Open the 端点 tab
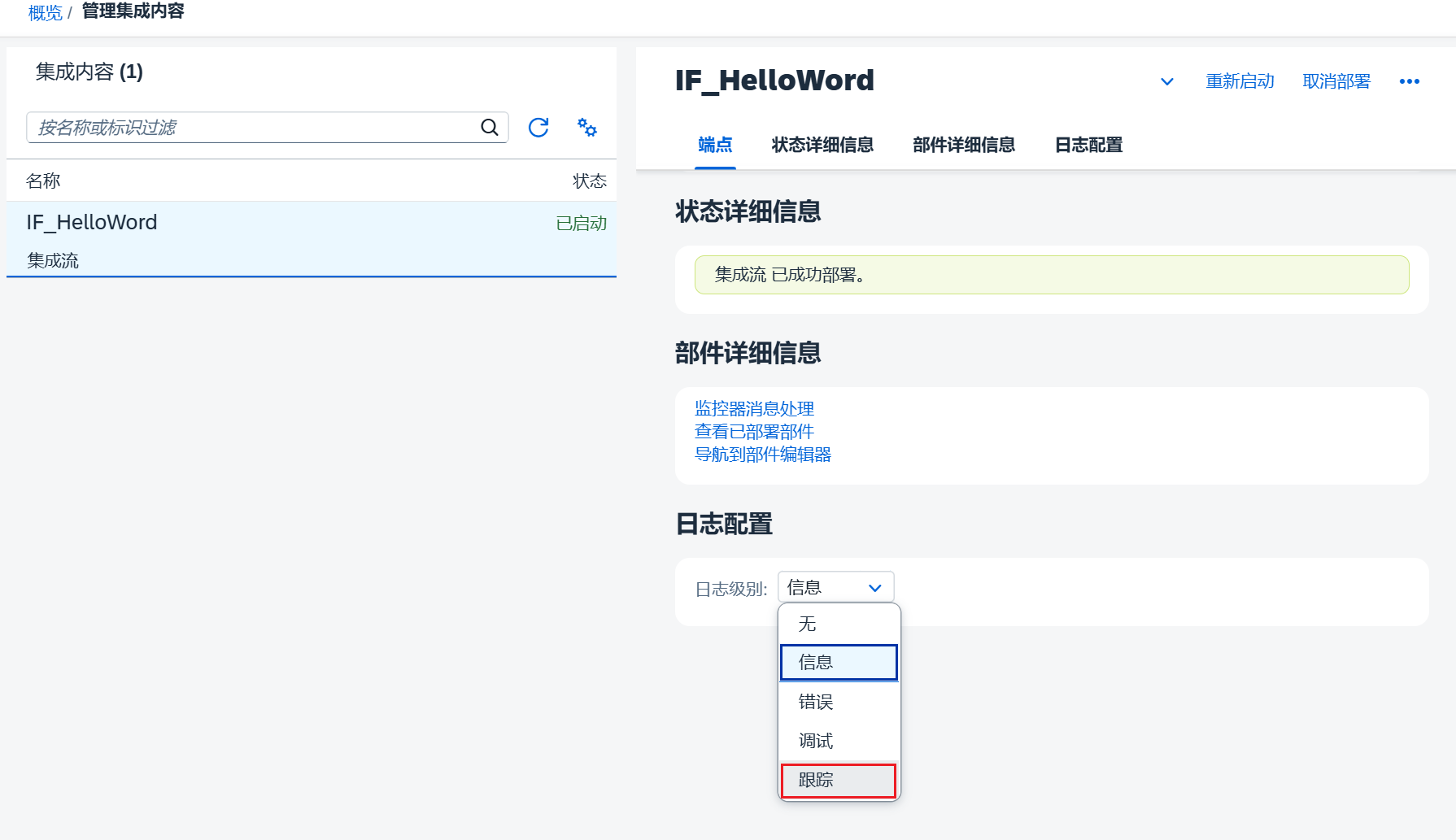The width and height of the screenshot is (1456, 840). (714, 145)
